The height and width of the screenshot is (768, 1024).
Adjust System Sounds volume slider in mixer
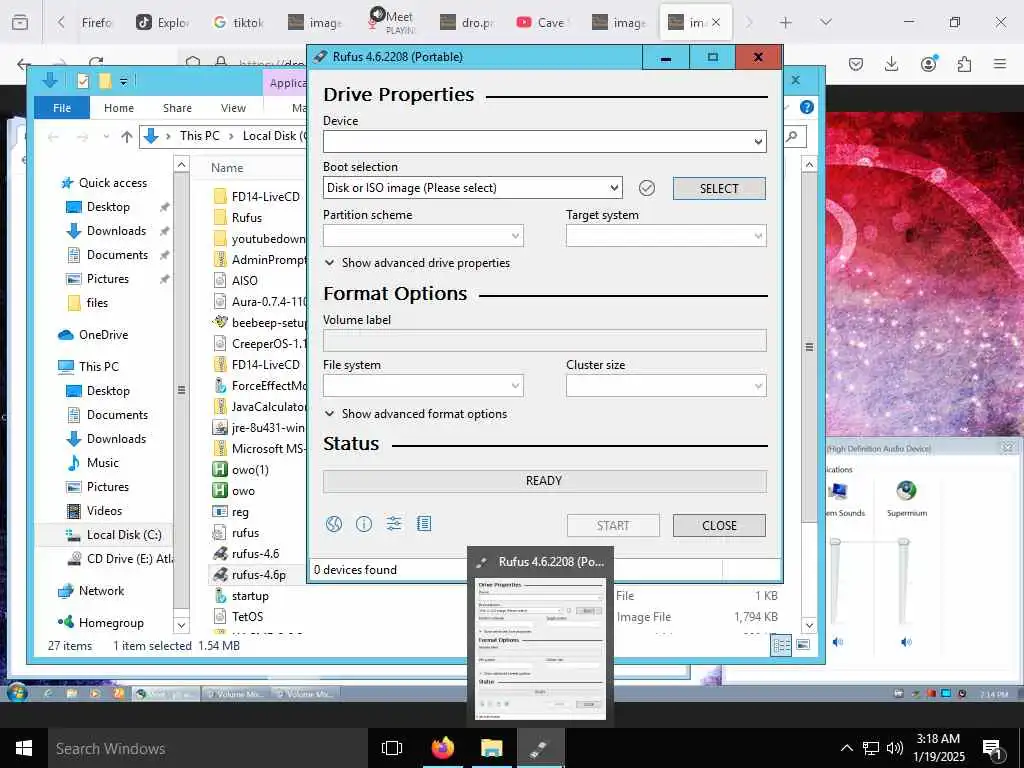(835, 542)
